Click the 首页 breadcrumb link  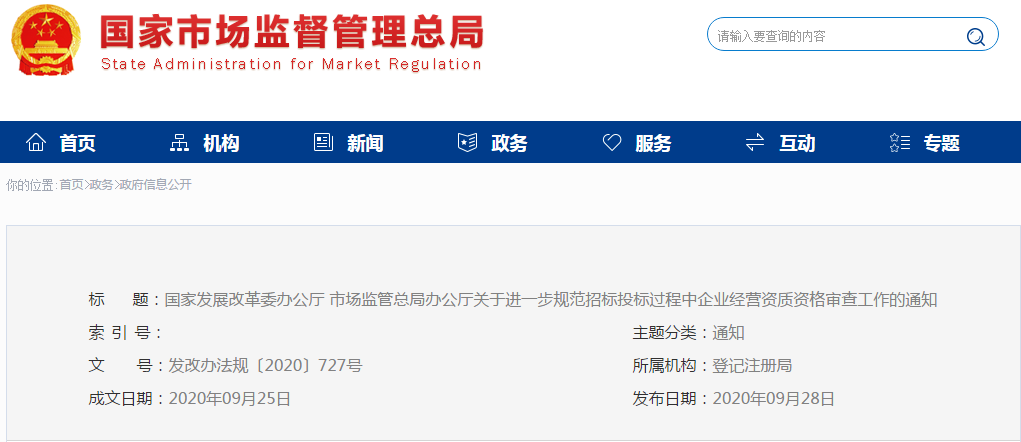(71, 185)
